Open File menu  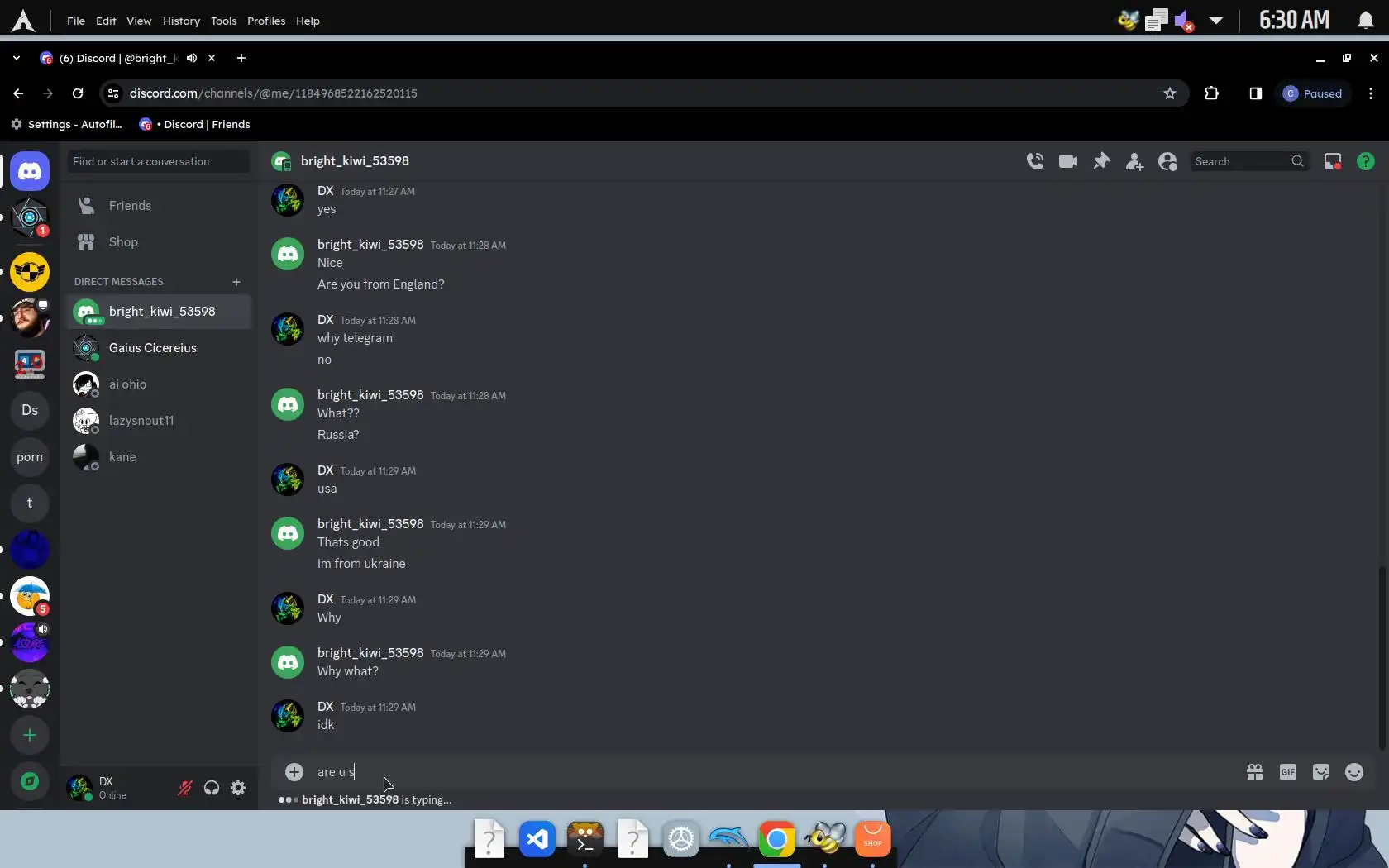(x=76, y=21)
